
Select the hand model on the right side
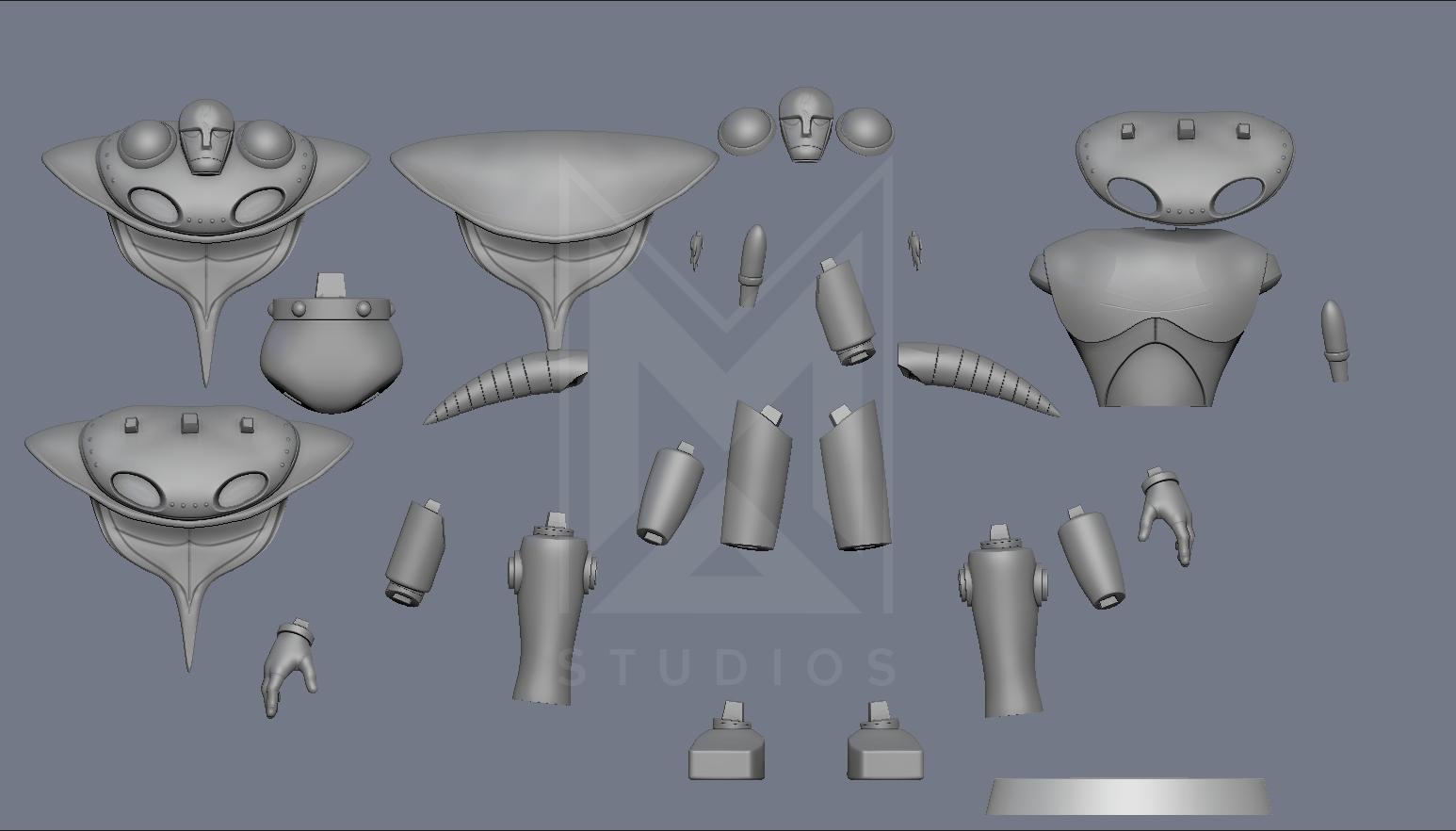(1167, 513)
